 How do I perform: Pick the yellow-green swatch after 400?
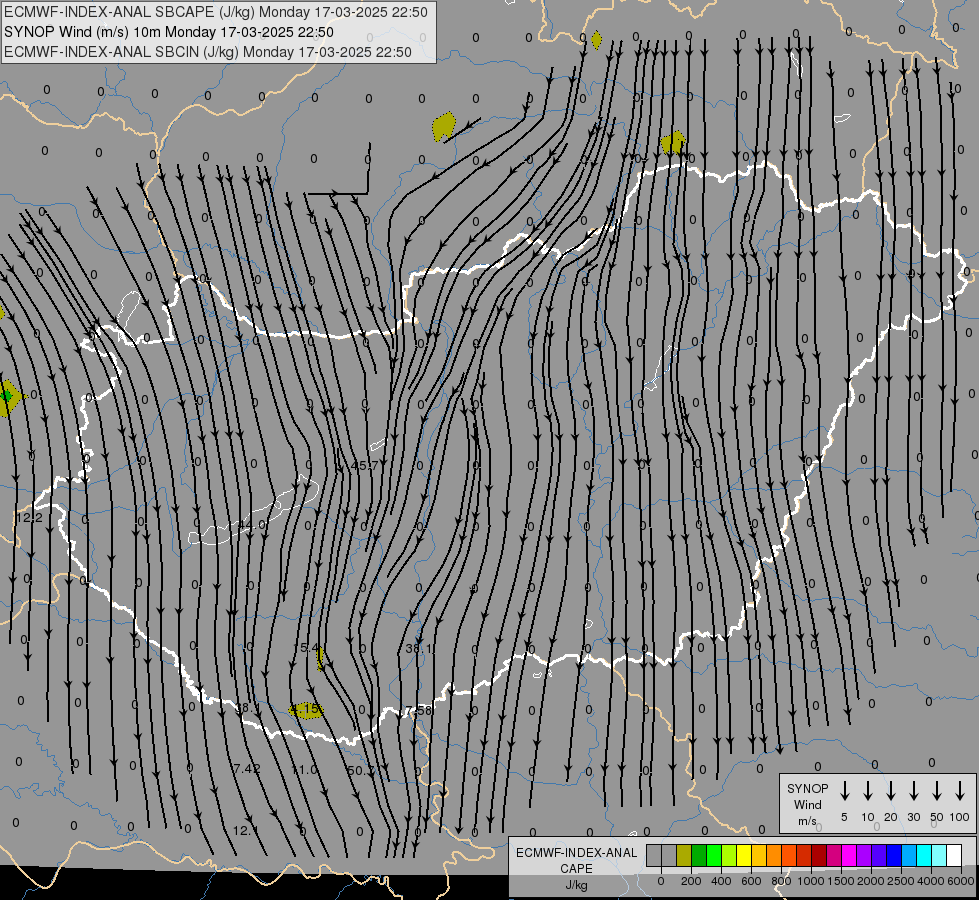click(x=729, y=856)
